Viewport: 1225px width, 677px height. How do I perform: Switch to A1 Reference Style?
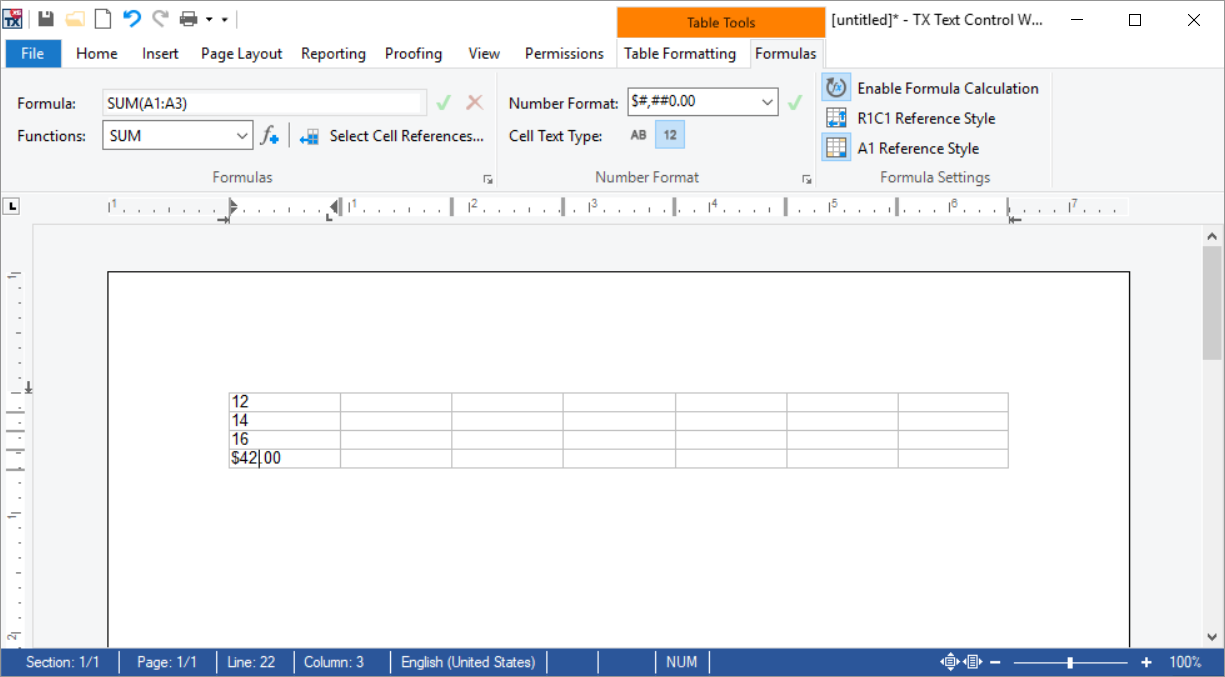click(x=901, y=148)
